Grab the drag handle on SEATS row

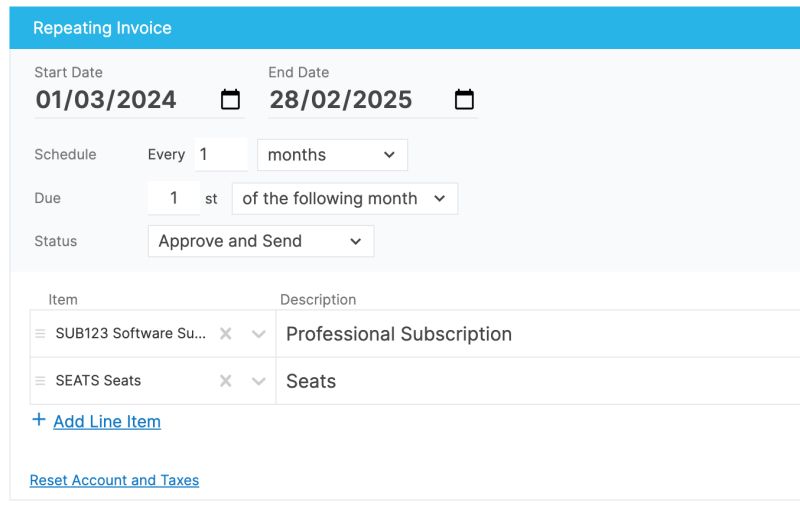click(41, 381)
